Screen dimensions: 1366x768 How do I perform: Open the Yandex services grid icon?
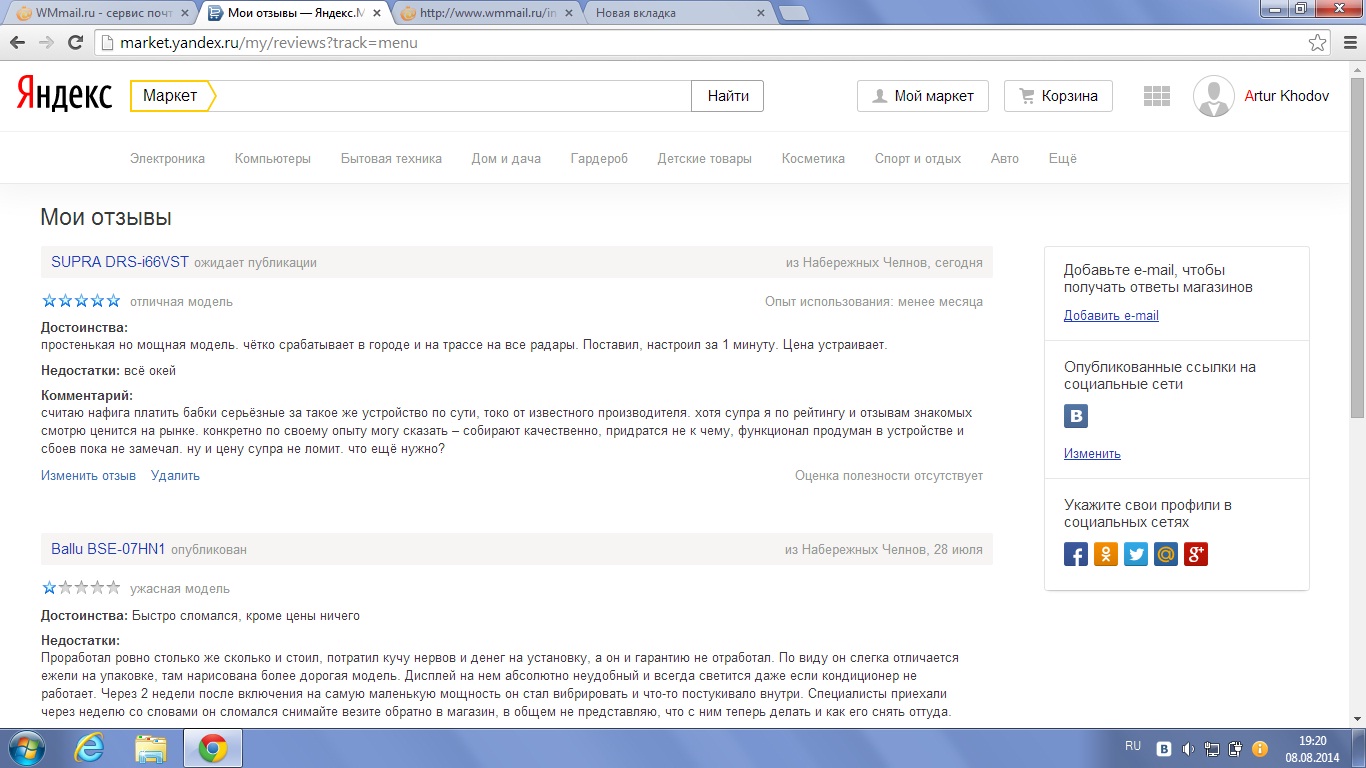click(1157, 96)
